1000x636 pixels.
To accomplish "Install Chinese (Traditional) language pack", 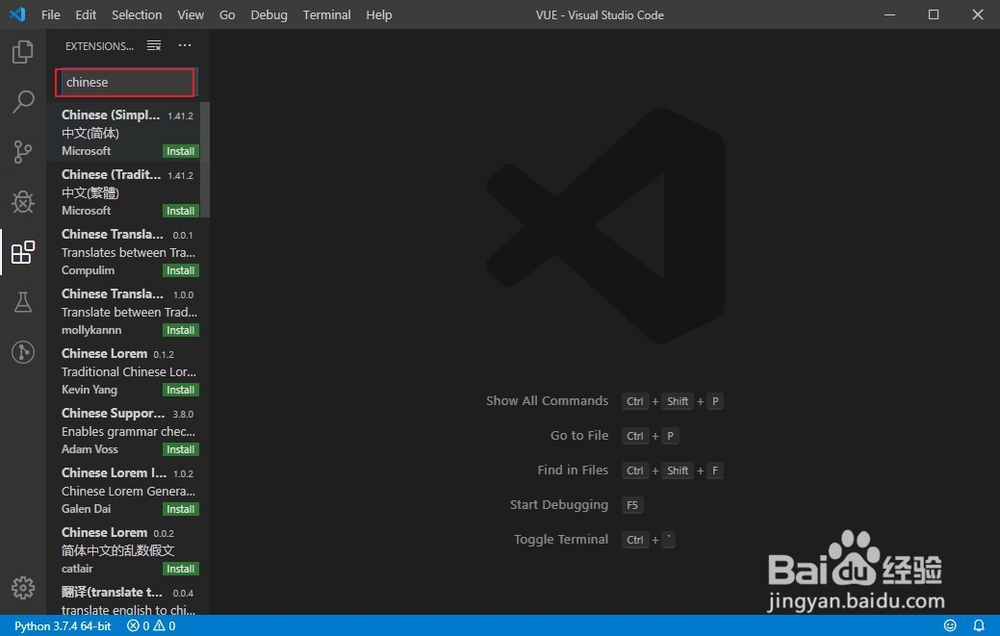I will point(180,211).
